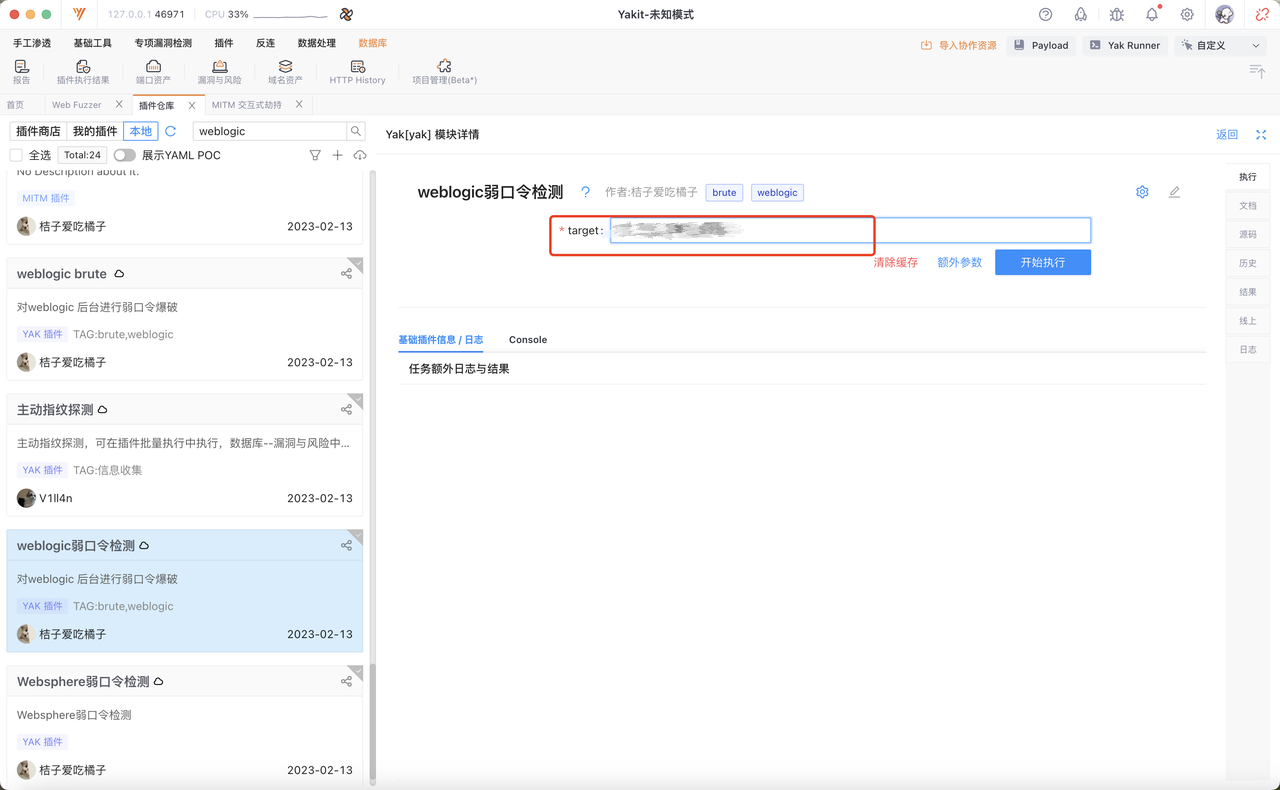This screenshot has width=1280, height=790.
Task: Click cloud icon next to weblogic brute
Action: click(x=119, y=274)
